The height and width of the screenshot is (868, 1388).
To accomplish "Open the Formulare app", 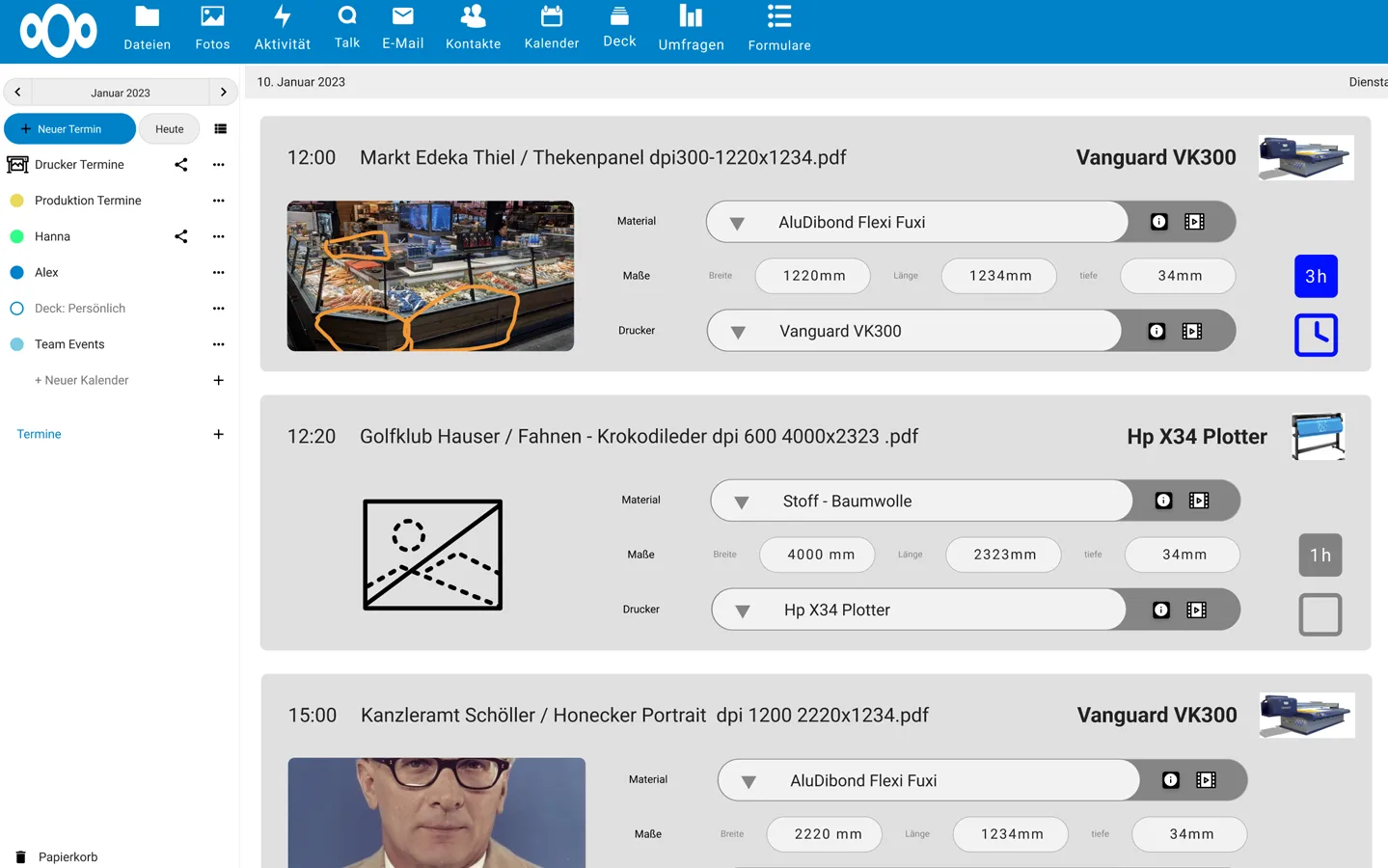I will [779, 29].
